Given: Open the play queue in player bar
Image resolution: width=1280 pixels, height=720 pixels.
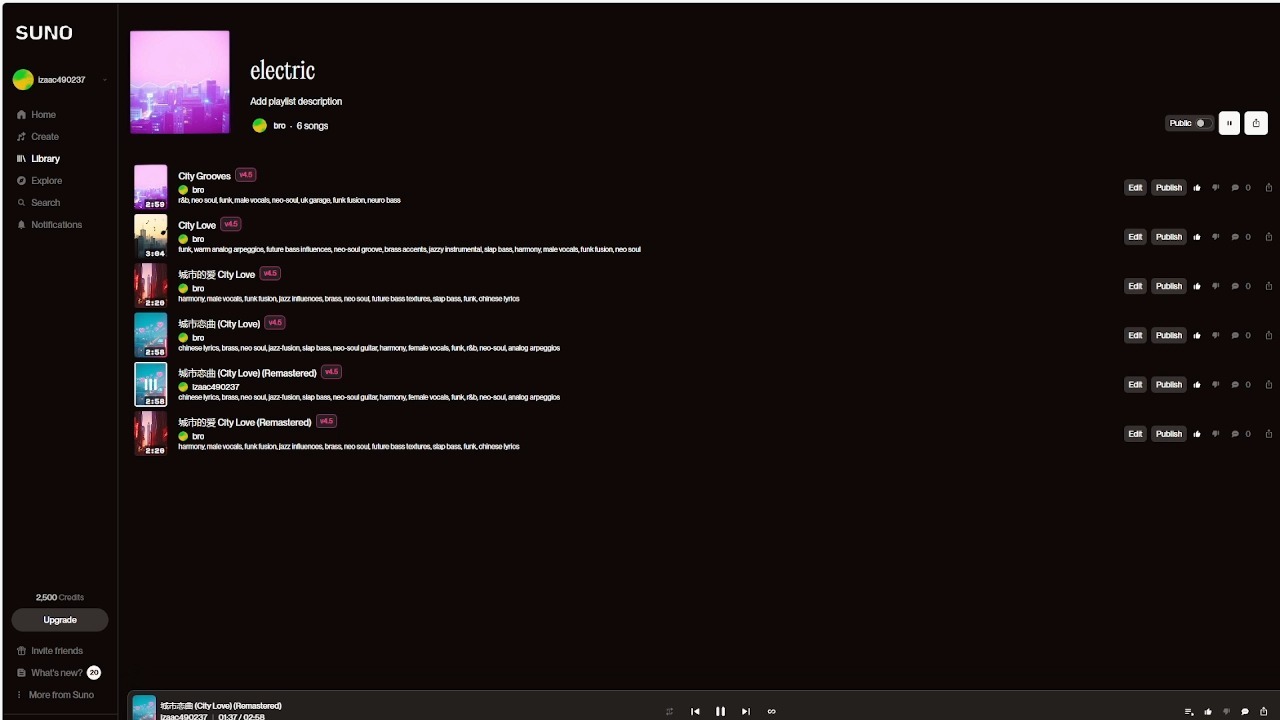Looking at the screenshot, I should click(x=1189, y=712).
